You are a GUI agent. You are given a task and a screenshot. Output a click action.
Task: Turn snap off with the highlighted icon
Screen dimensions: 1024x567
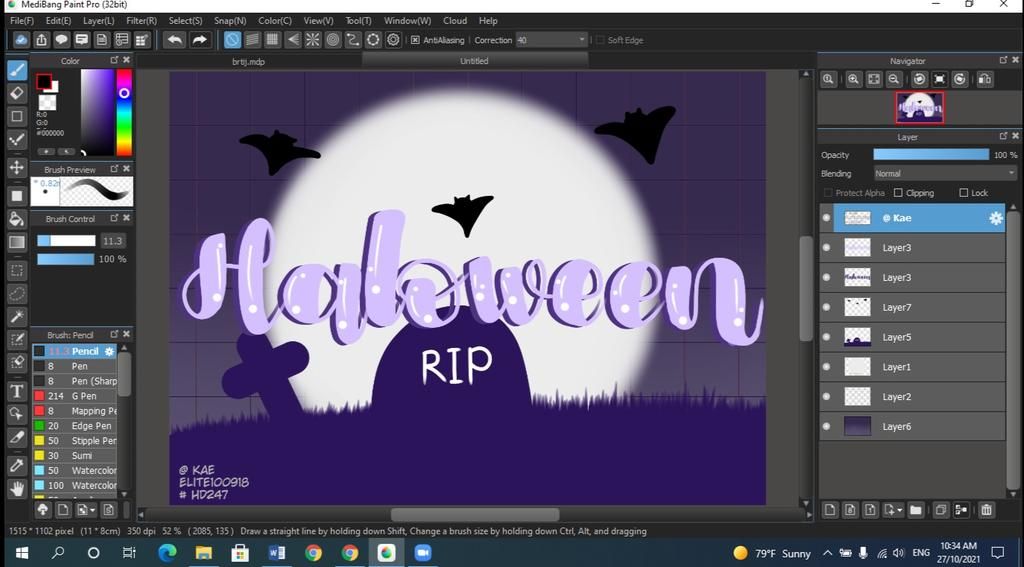point(232,40)
